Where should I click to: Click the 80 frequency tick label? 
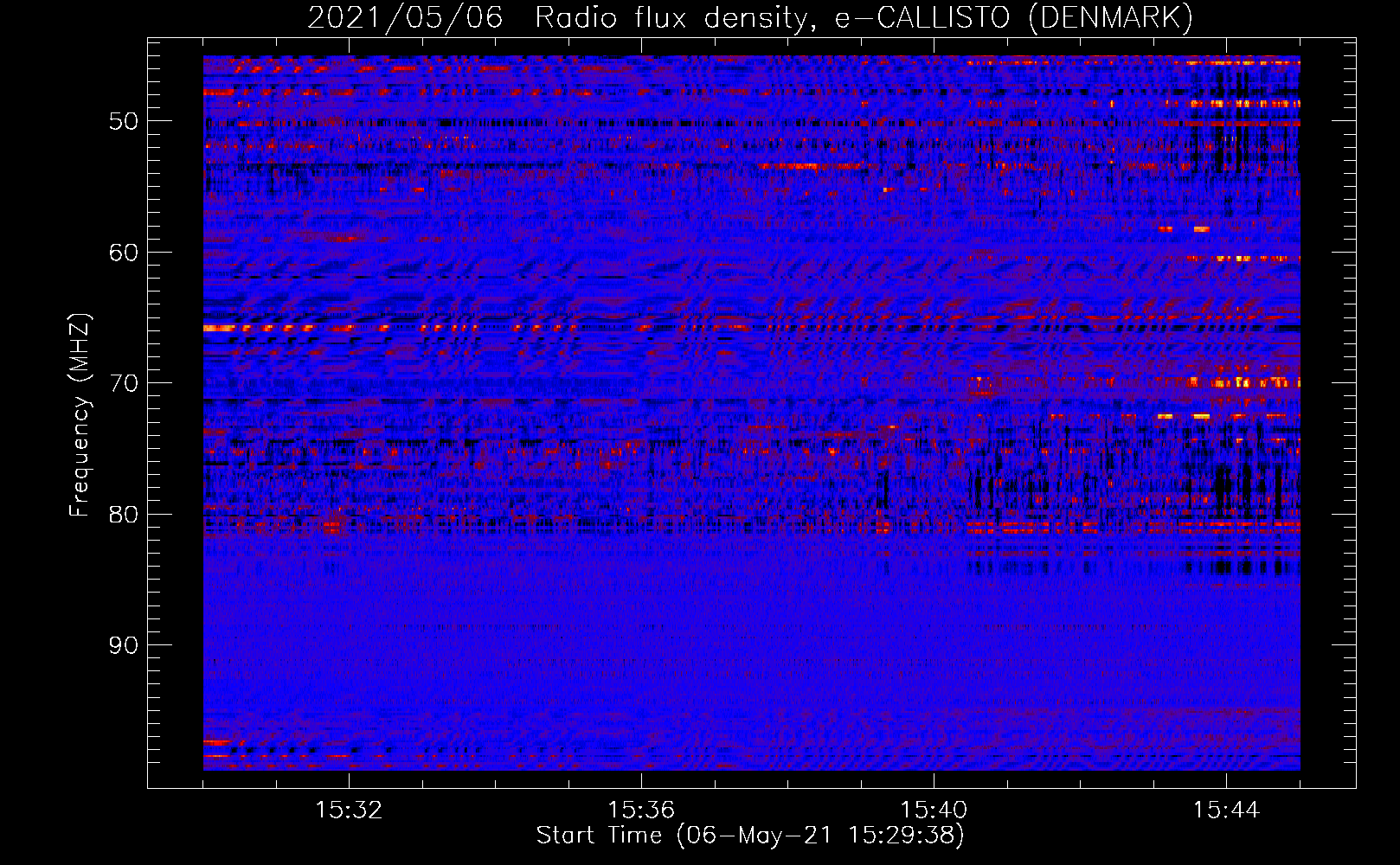click(x=124, y=515)
